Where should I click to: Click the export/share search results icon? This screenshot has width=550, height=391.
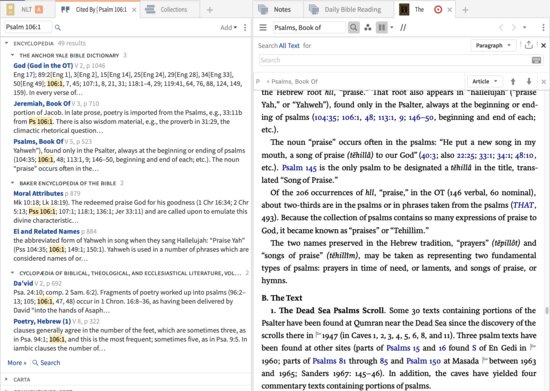[x=529, y=45]
